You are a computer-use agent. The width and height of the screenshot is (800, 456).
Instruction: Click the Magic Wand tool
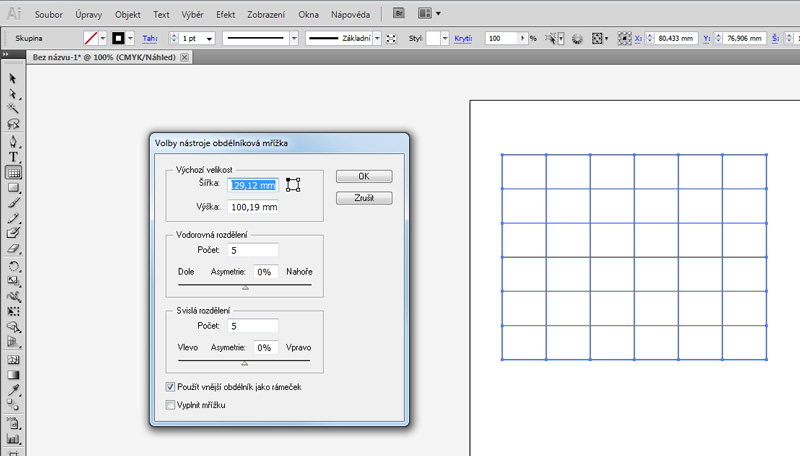tap(14, 108)
